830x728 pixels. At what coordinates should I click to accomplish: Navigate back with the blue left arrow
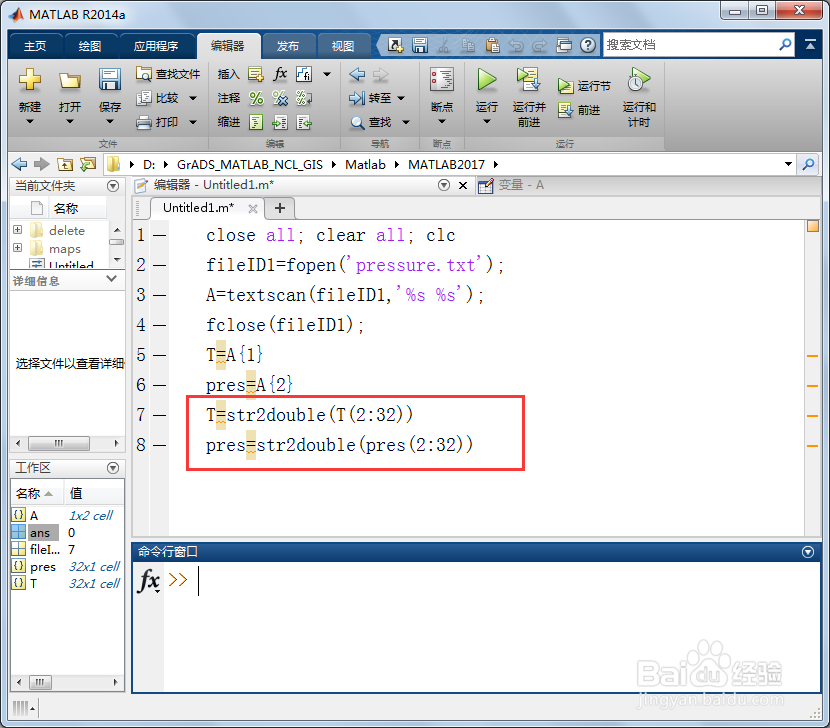tap(357, 75)
